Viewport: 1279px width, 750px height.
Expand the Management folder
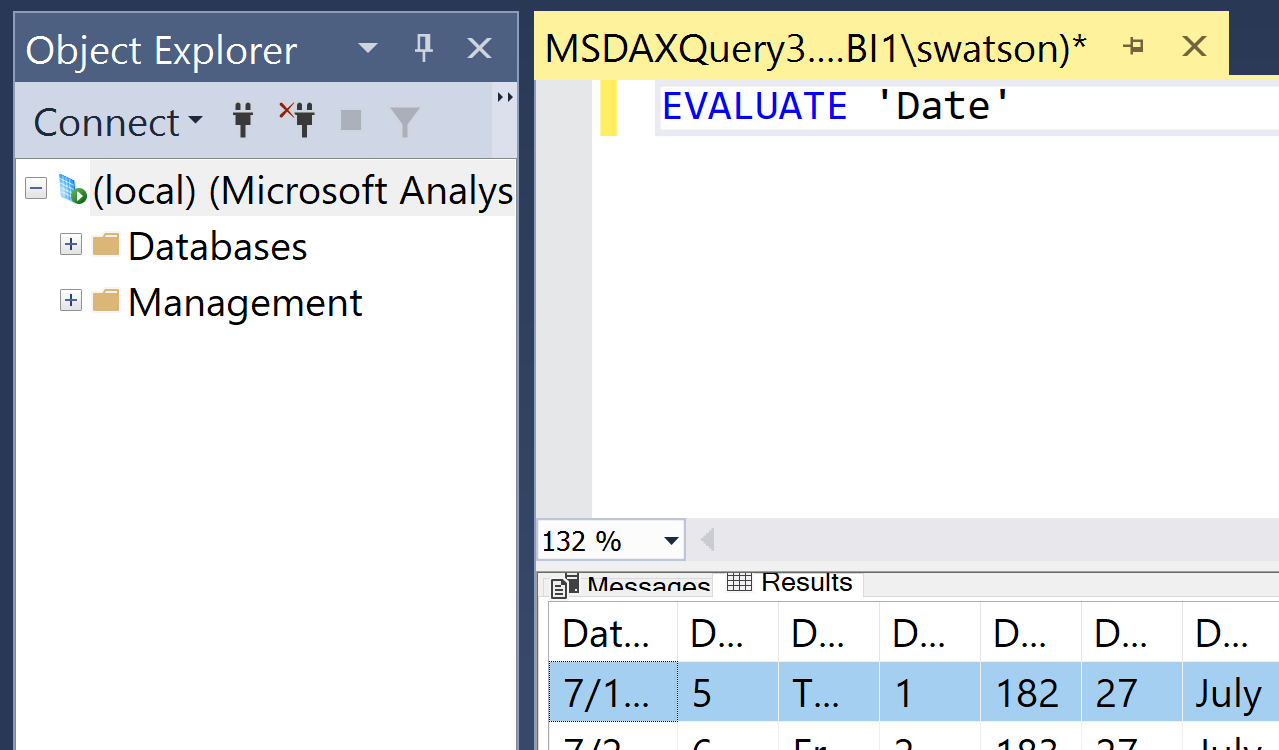tap(70, 300)
